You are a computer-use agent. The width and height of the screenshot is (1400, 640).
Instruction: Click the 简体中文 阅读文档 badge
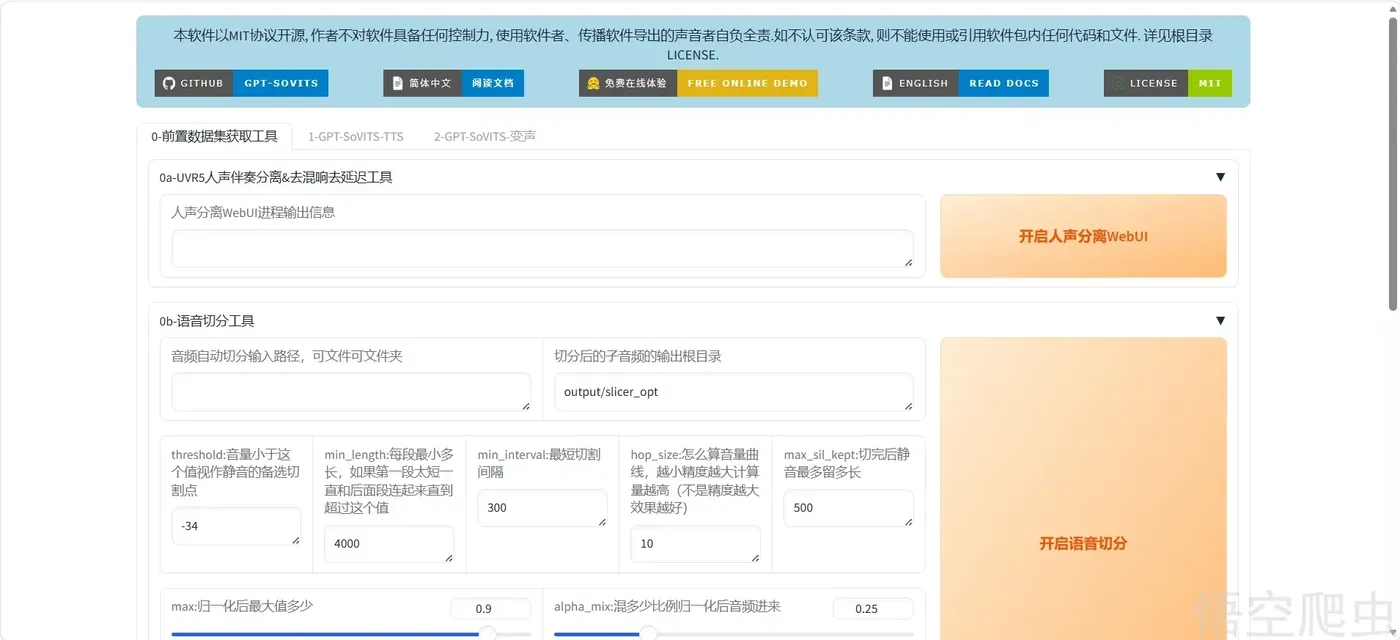[453, 83]
